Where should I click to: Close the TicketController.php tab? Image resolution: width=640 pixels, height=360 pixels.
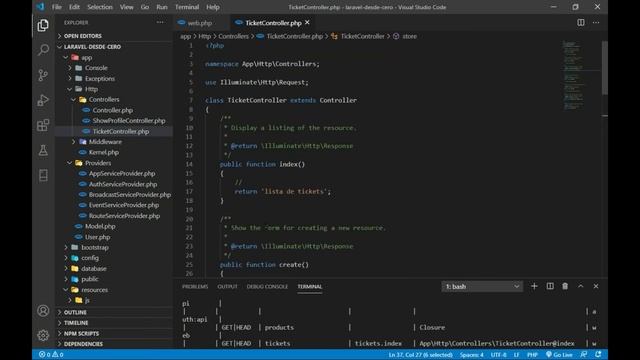click(x=307, y=22)
